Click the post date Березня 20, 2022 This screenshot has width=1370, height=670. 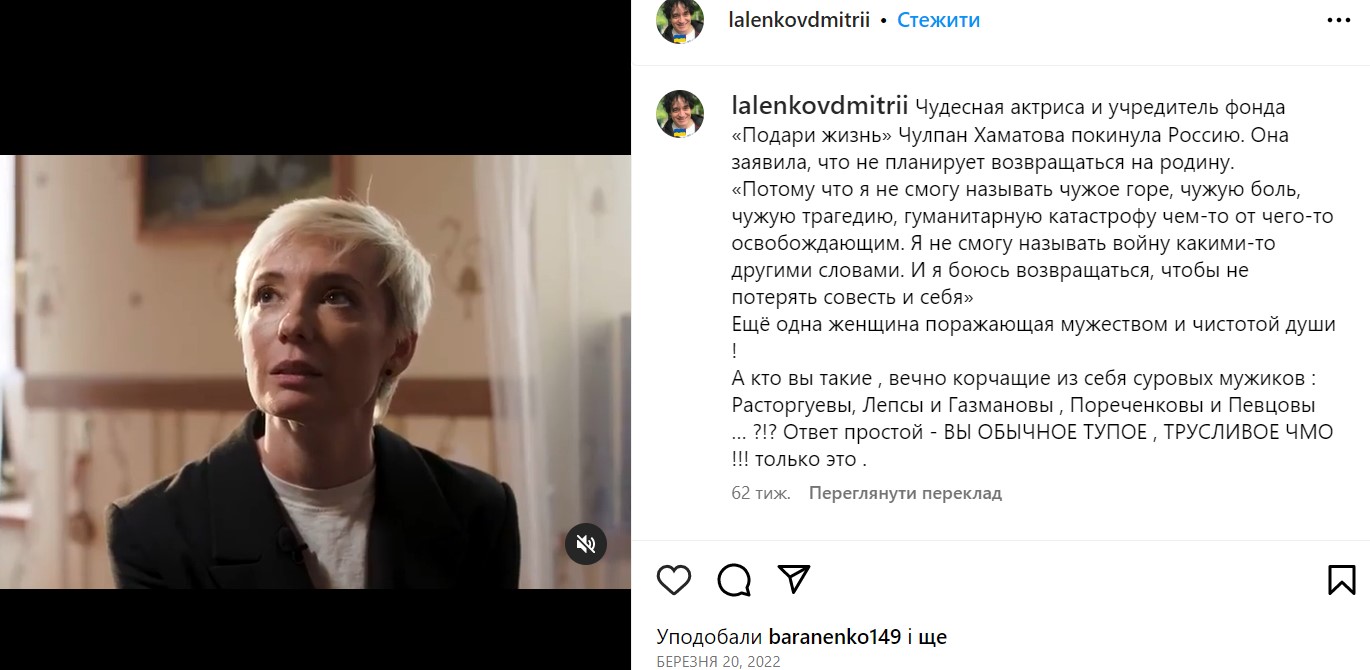718,661
